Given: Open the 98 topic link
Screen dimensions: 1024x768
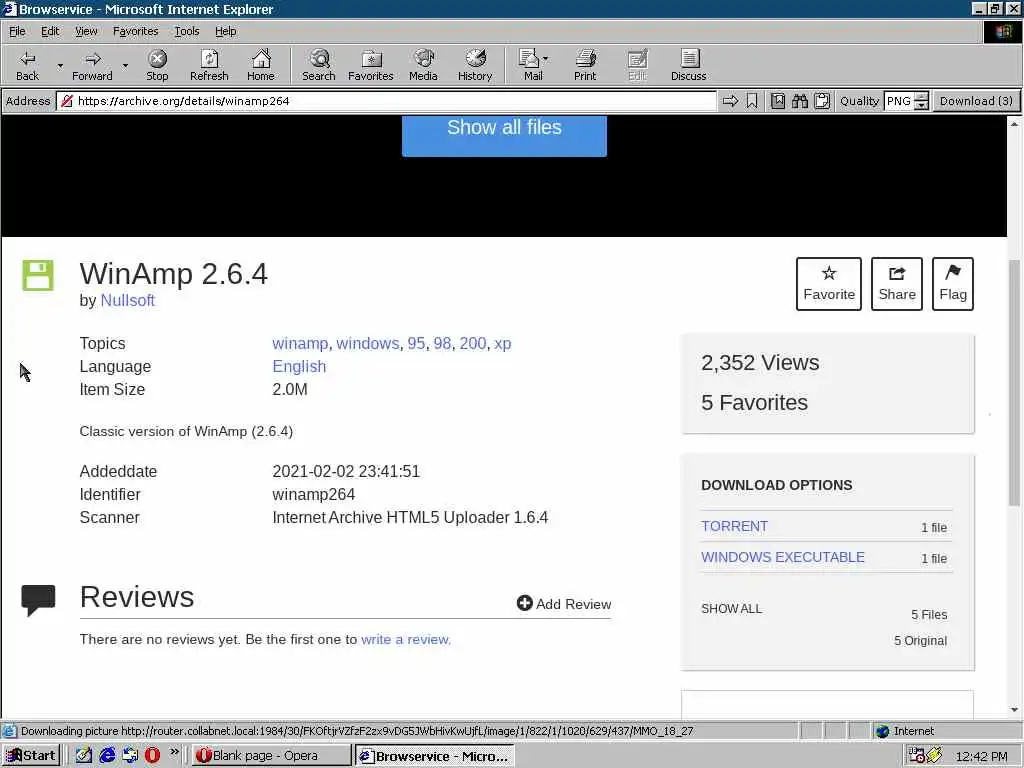Looking at the screenshot, I should 442,344.
